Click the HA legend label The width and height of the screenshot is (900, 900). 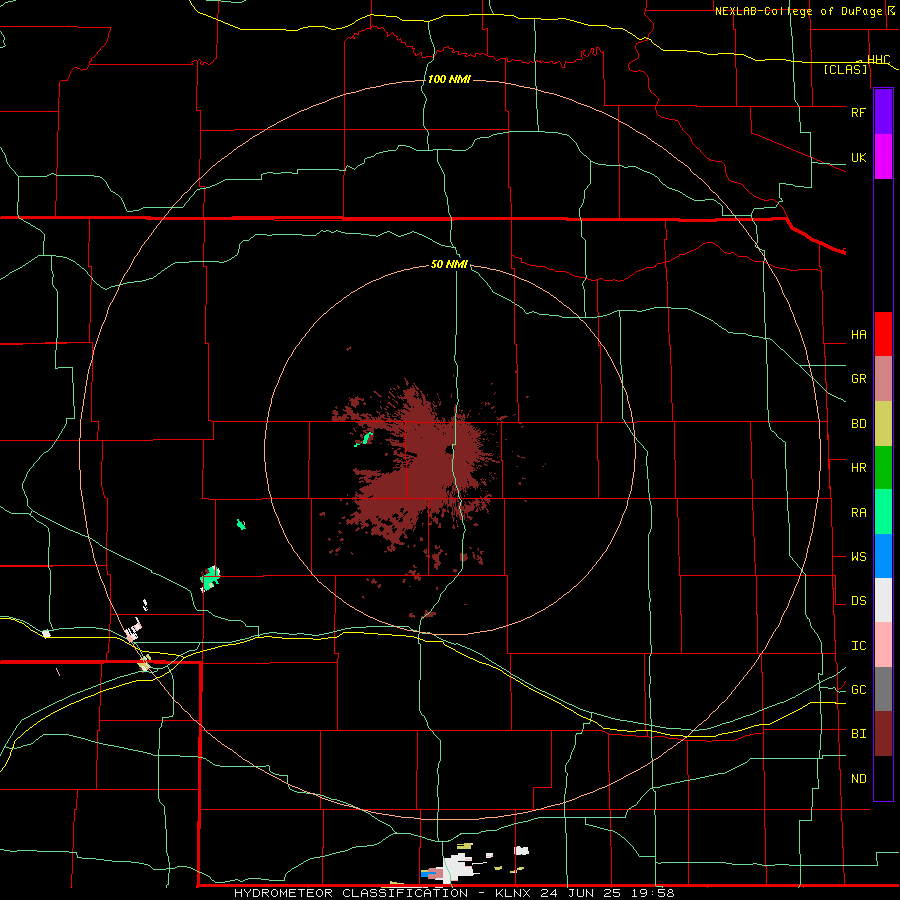pos(858,335)
